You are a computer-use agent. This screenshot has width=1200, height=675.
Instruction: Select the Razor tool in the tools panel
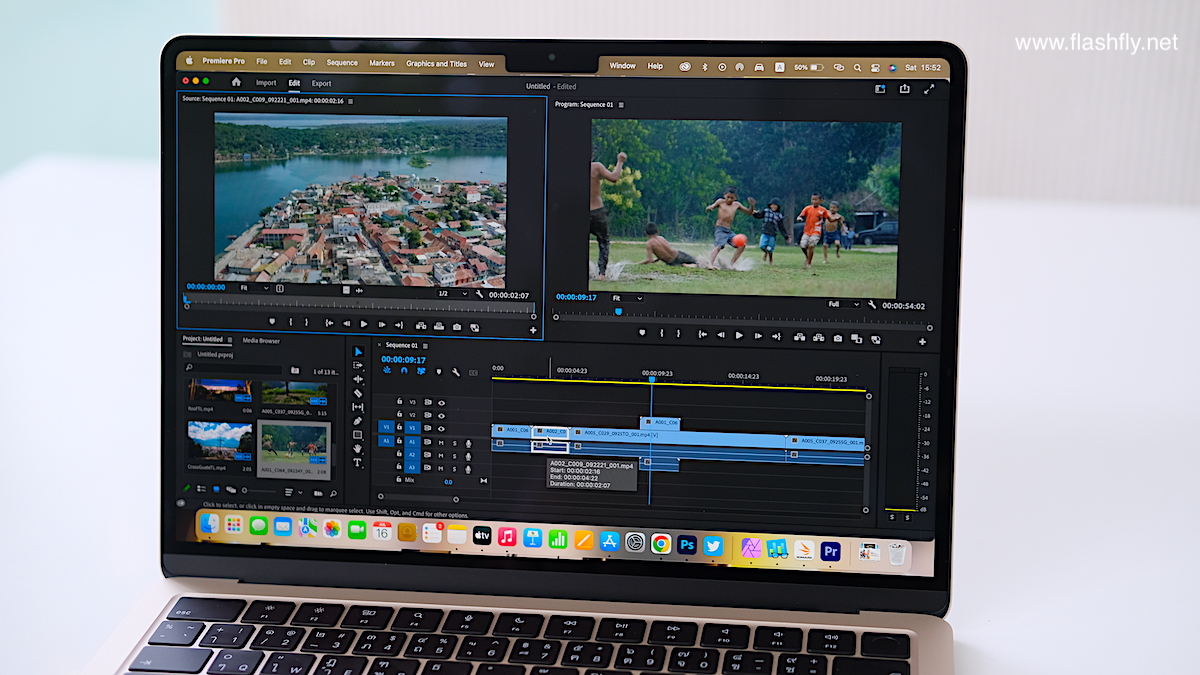coord(358,394)
